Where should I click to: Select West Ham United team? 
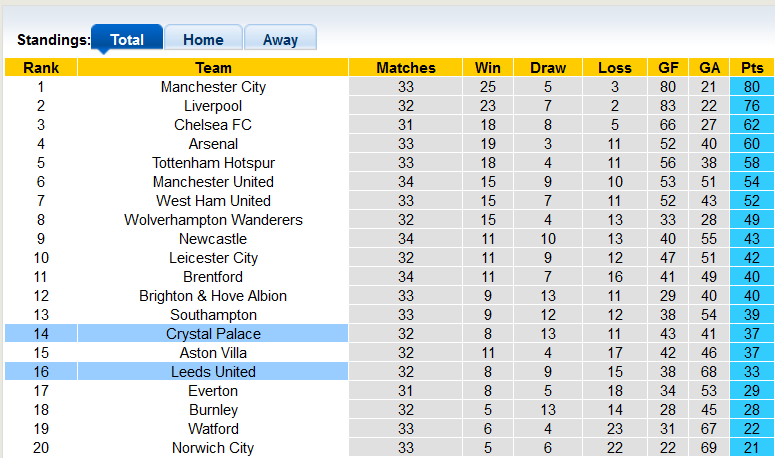(213, 201)
